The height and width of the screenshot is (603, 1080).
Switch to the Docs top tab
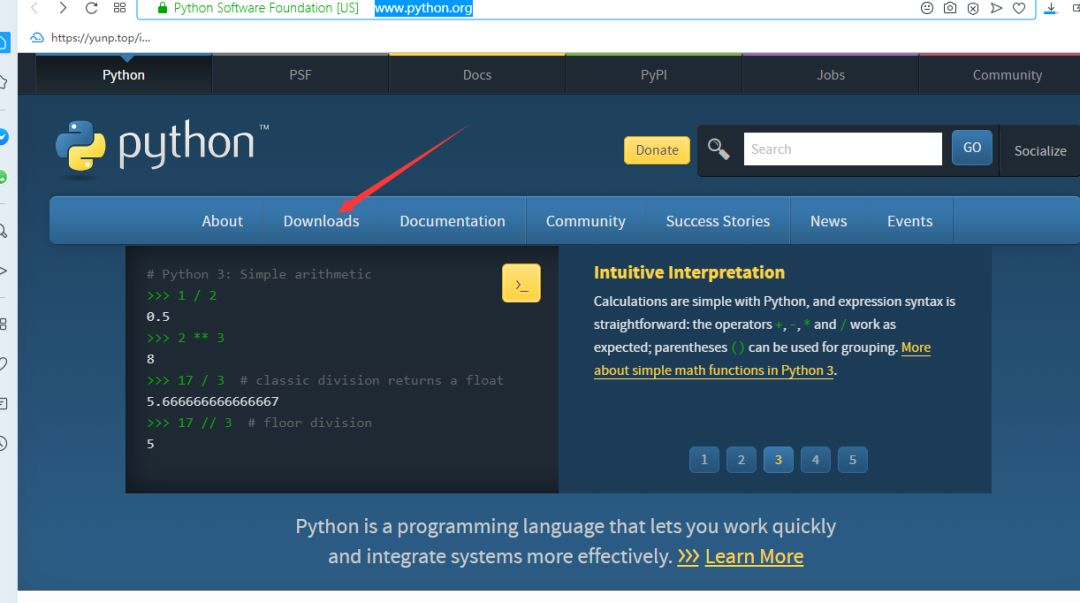click(x=477, y=74)
